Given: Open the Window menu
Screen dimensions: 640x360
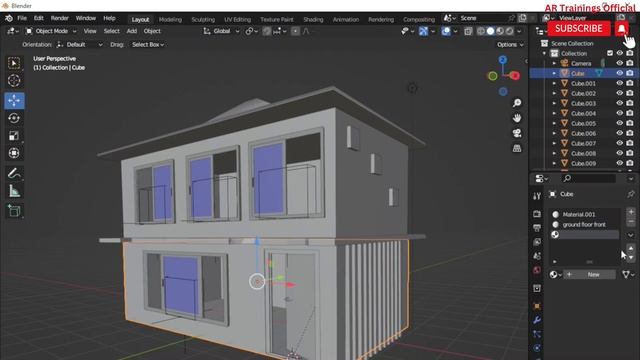Looking at the screenshot, I should 86,18.
